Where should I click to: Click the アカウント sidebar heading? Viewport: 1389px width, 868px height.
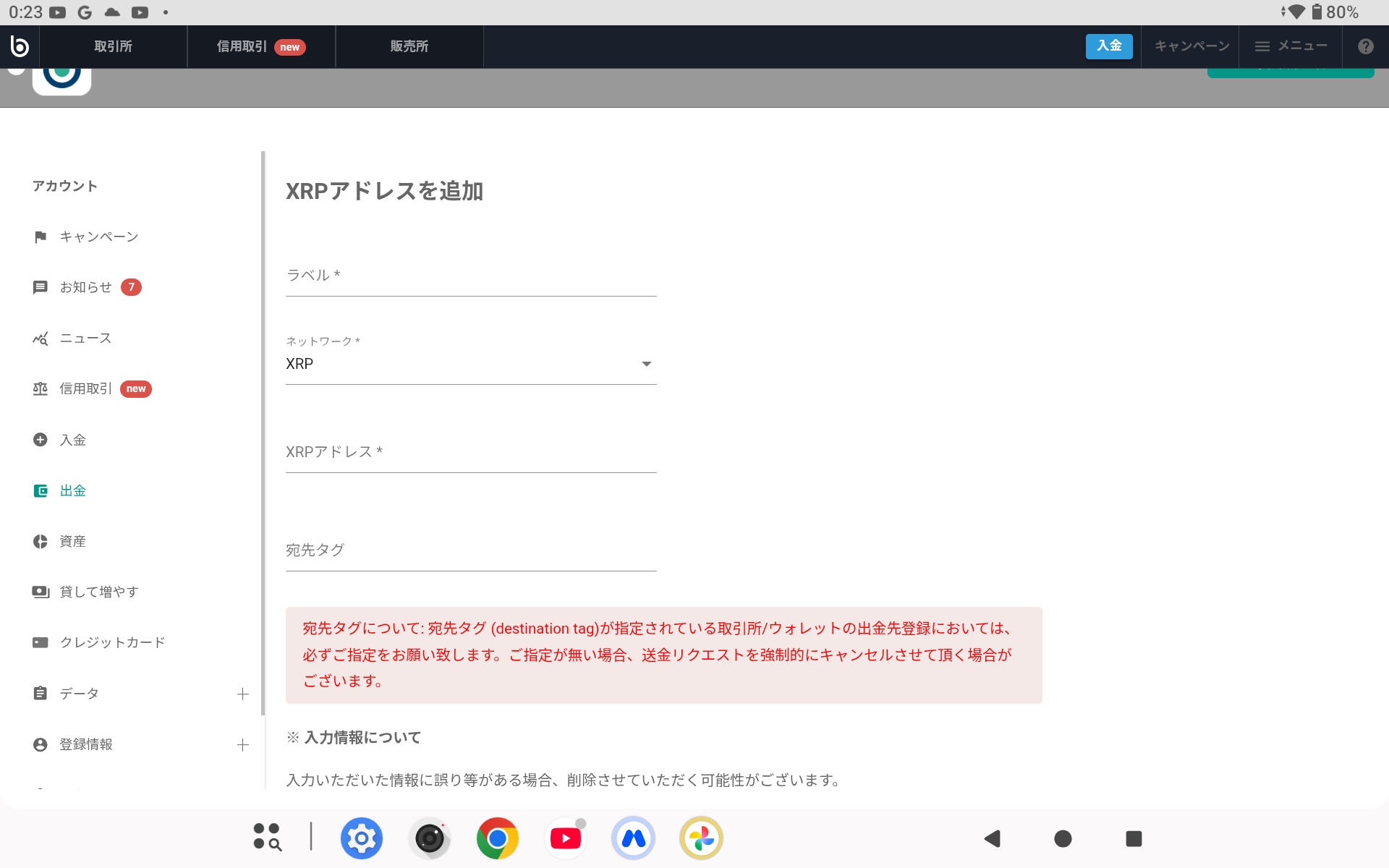click(x=65, y=187)
